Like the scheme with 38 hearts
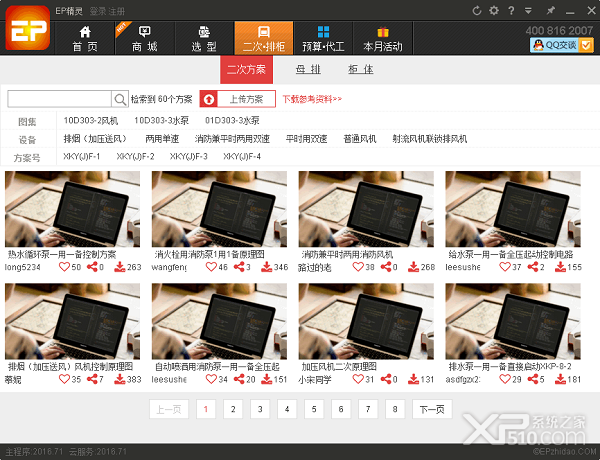Image resolution: width=600 pixels, height=460 pixels. click(358, 267)
